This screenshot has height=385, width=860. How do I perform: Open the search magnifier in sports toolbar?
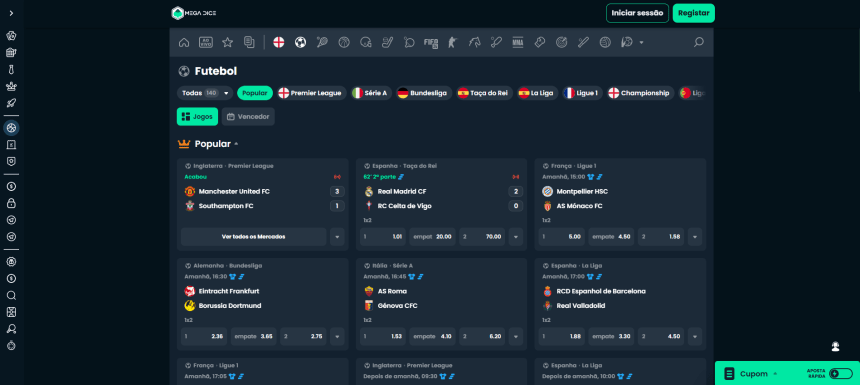tap(698, 42)
